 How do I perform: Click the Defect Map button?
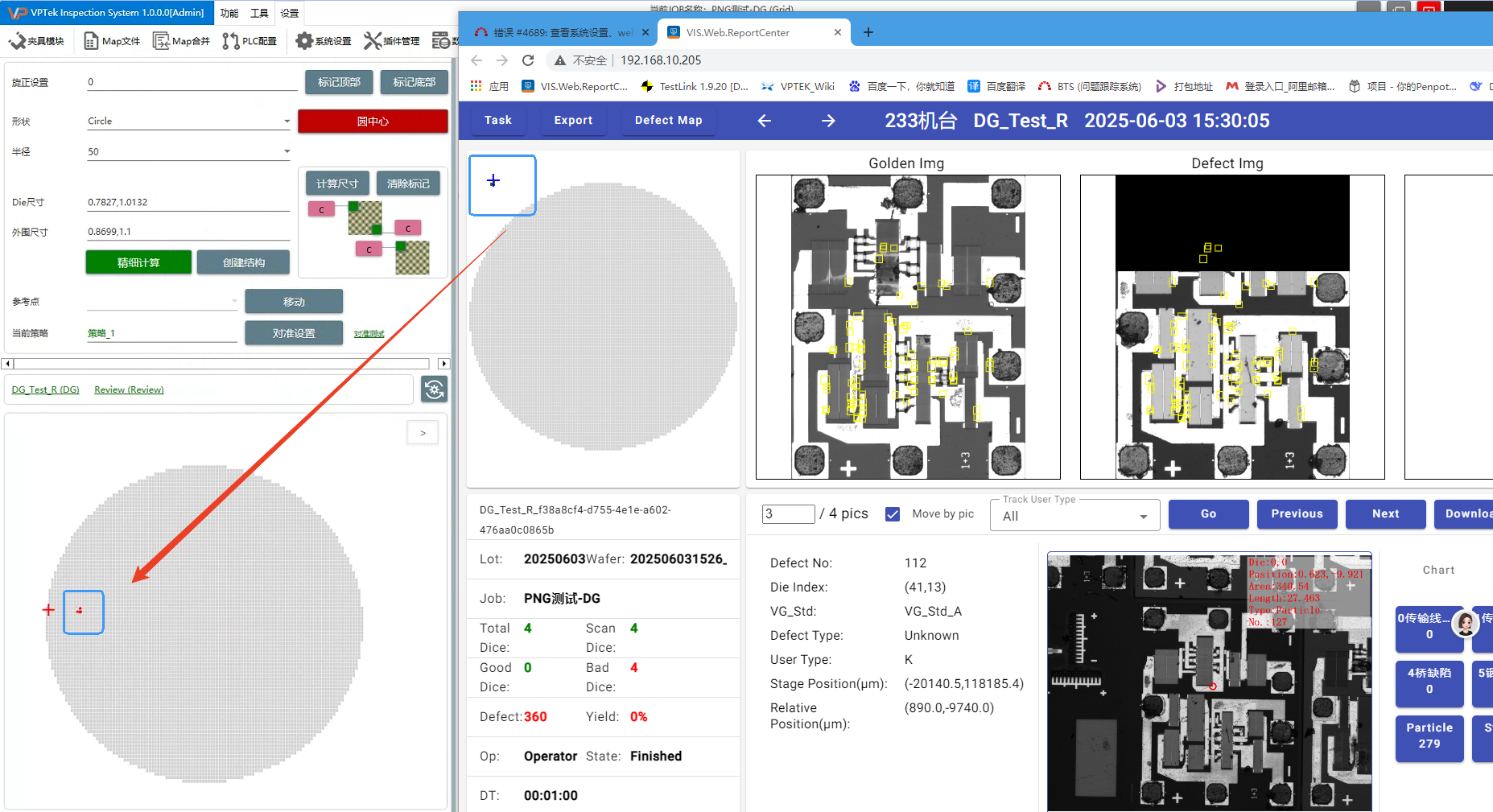pos(668,120)
